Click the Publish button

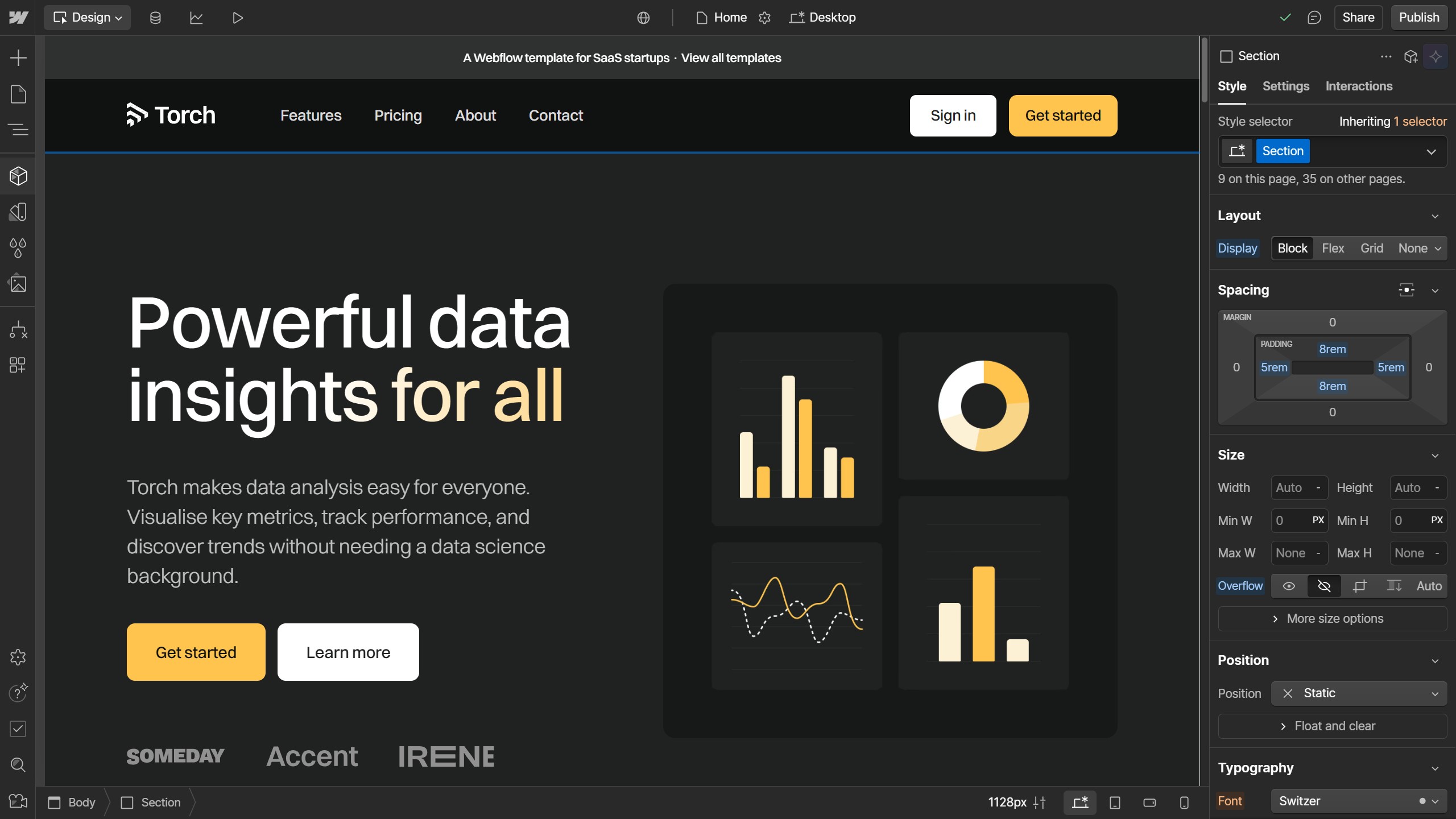tap(1418, 18)
